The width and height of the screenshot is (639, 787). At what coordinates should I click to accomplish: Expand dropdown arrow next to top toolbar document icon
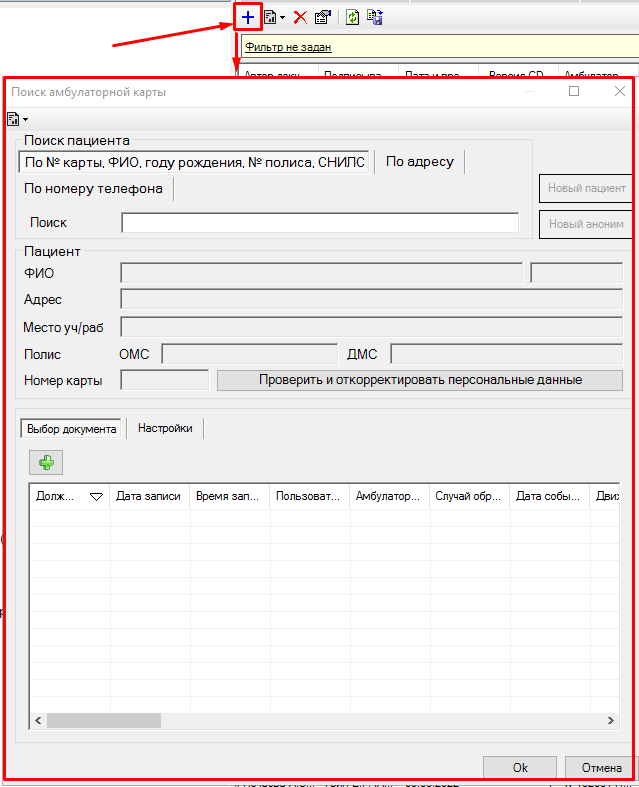[283, 17]
